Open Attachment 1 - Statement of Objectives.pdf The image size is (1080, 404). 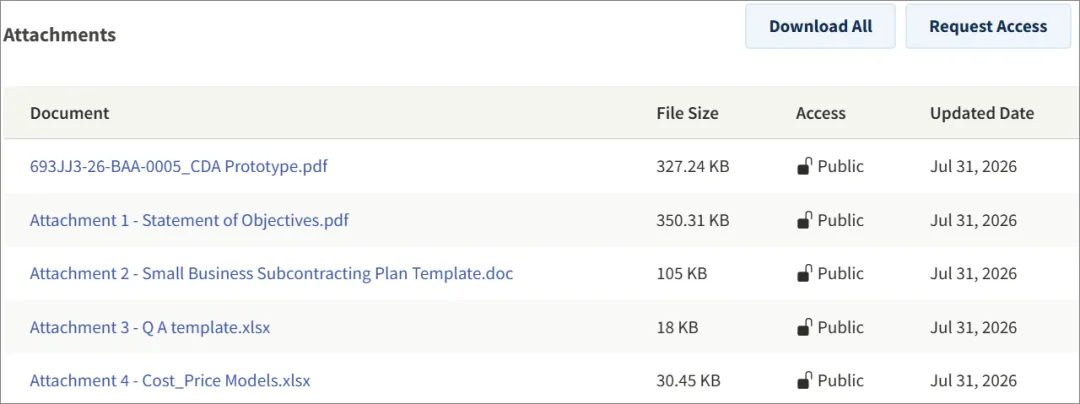coord(189,220)
